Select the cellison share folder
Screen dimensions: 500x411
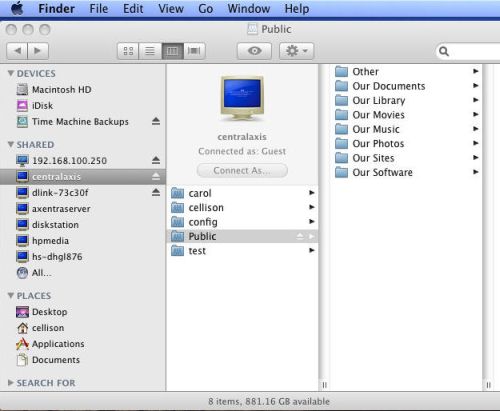tap(242, 207)
